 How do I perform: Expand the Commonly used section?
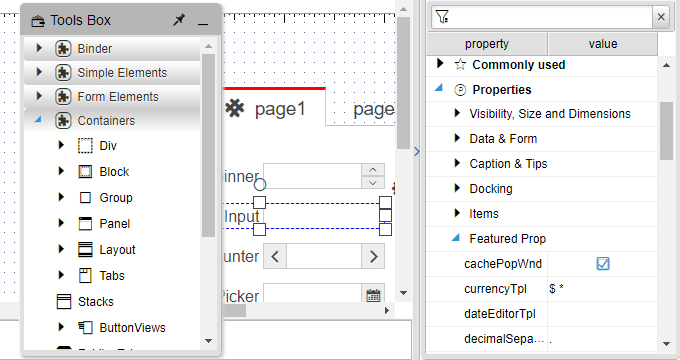(x=440, y=63)
